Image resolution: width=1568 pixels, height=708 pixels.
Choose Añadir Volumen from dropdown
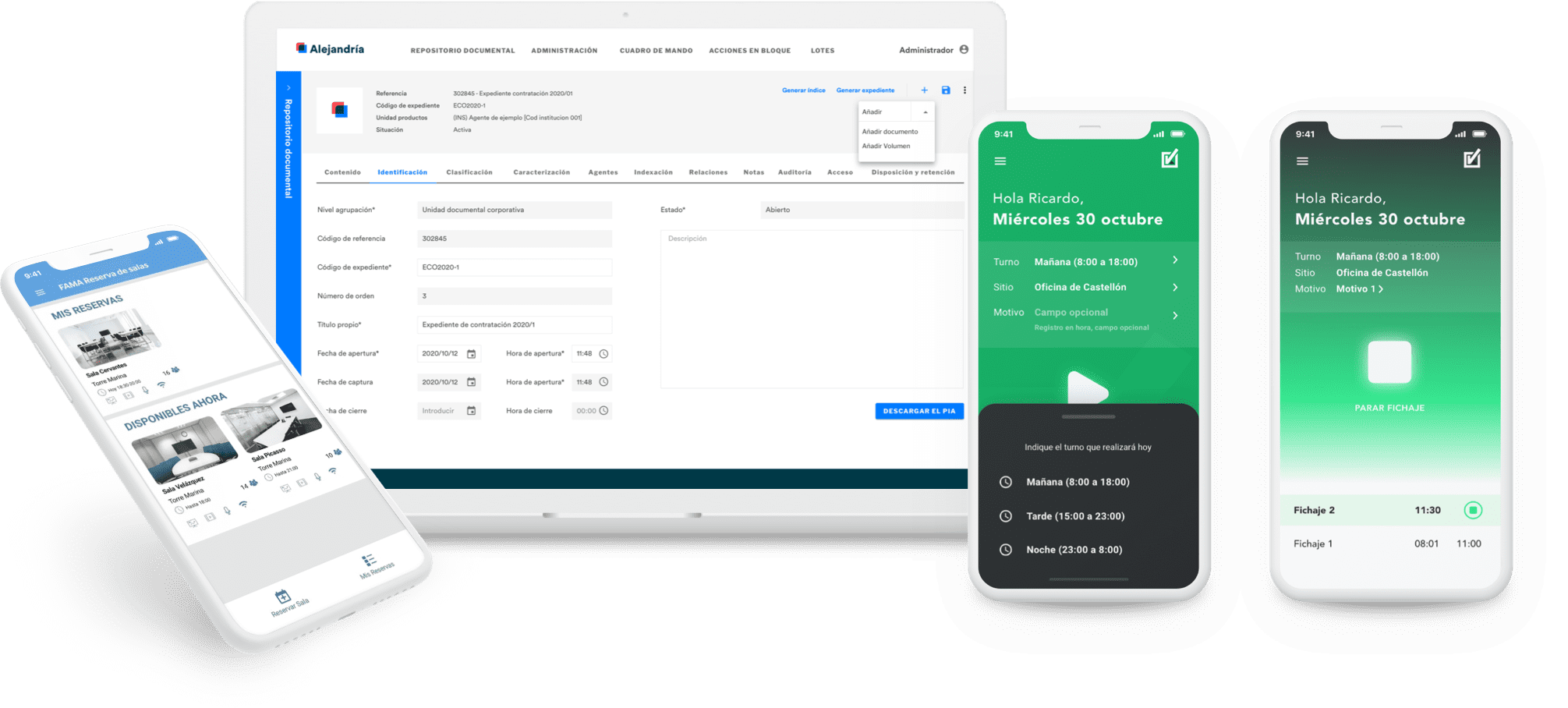click(886, 147)
